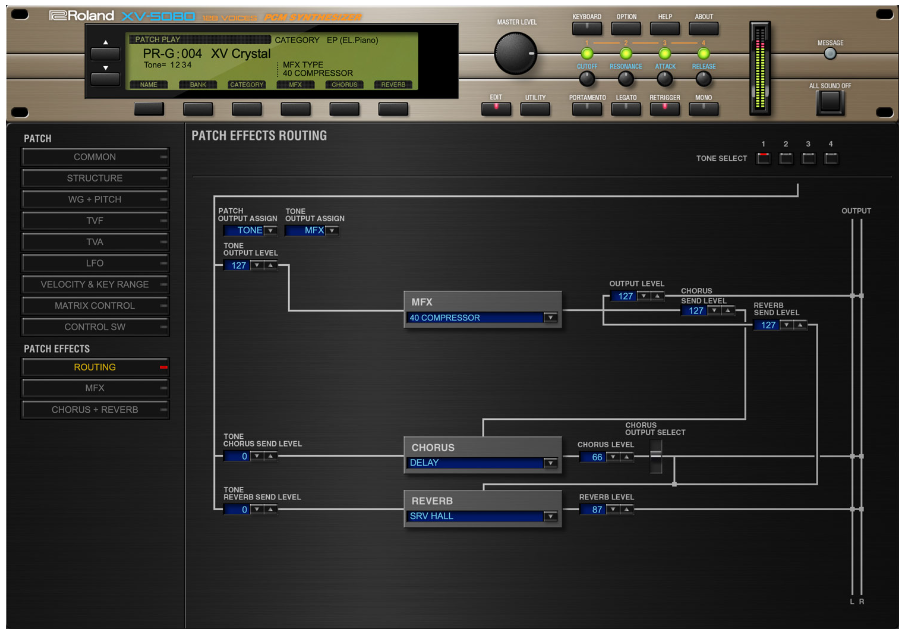
Task: Decrease the Tone Chorus Send Level
Action: pyautogui.click(x=257, y=456)
